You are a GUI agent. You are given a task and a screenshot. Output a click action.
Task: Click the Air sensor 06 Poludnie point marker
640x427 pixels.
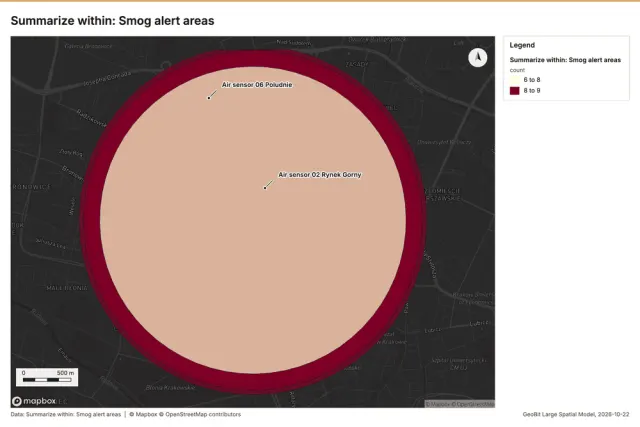tap(209, 98)
